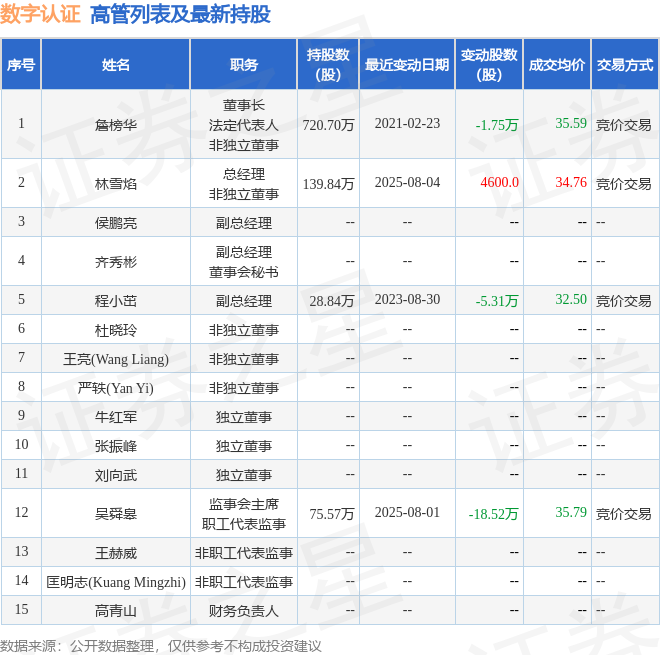660x655 pixels.
Task: Click the name 齐秀彬
Action: coord(116,262)
